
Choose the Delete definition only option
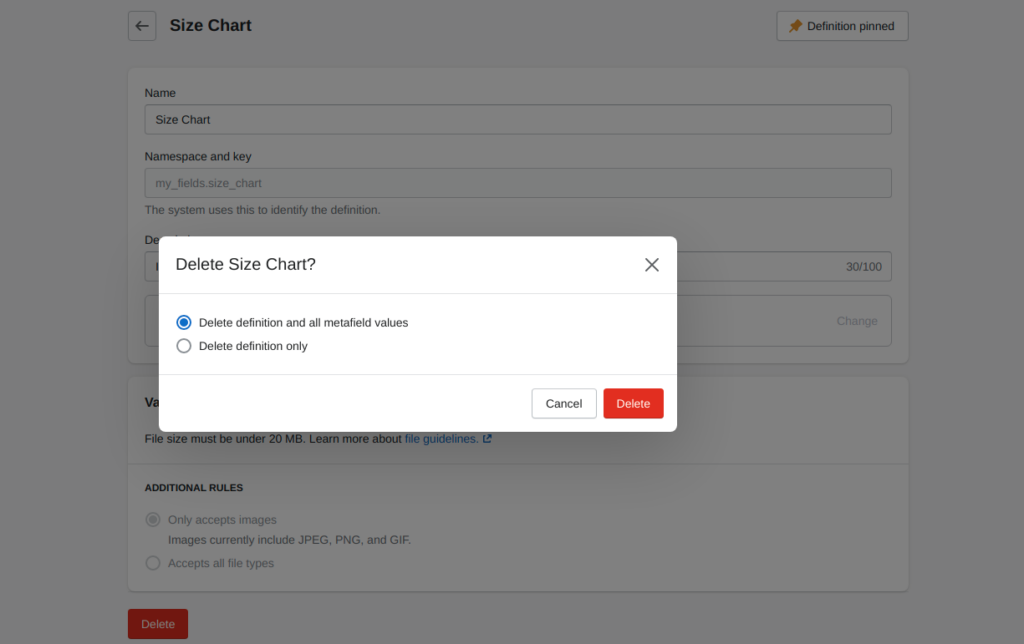pyautogui.click(x=184, y=346)
